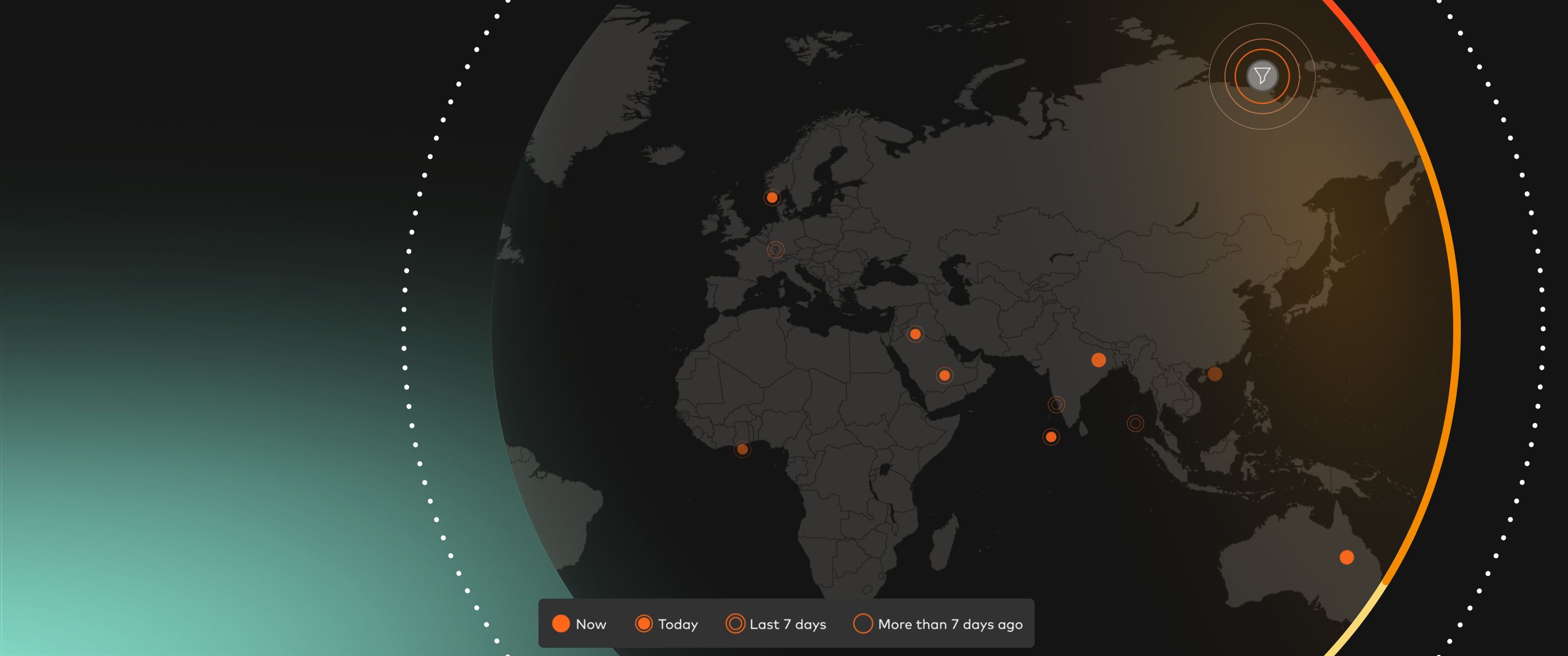This screenshot has height=656, width=1568.
Task: Click the ringed marker in southwest India
Action: coord(1056,404)
